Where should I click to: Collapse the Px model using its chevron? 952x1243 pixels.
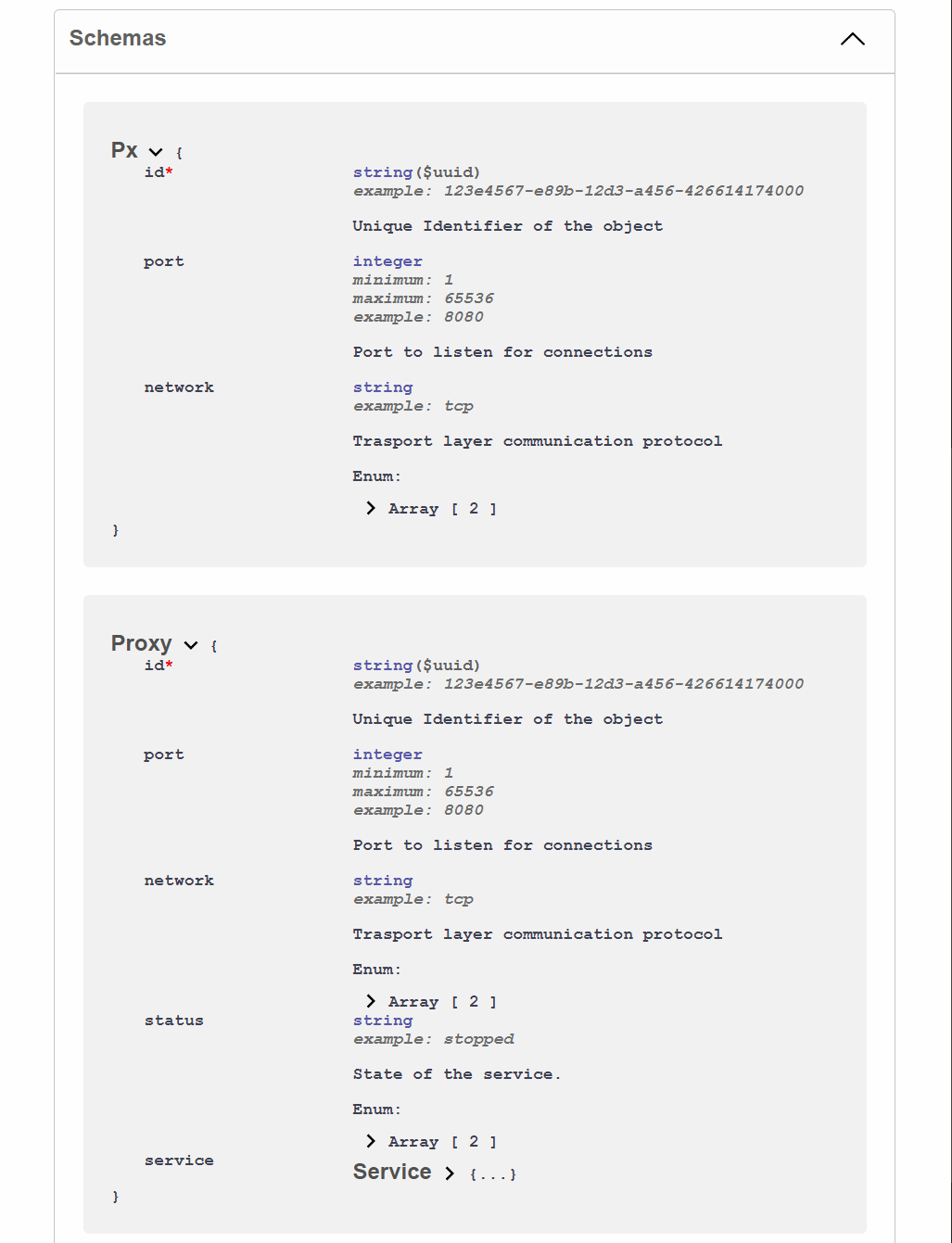[x=156, y=152]
